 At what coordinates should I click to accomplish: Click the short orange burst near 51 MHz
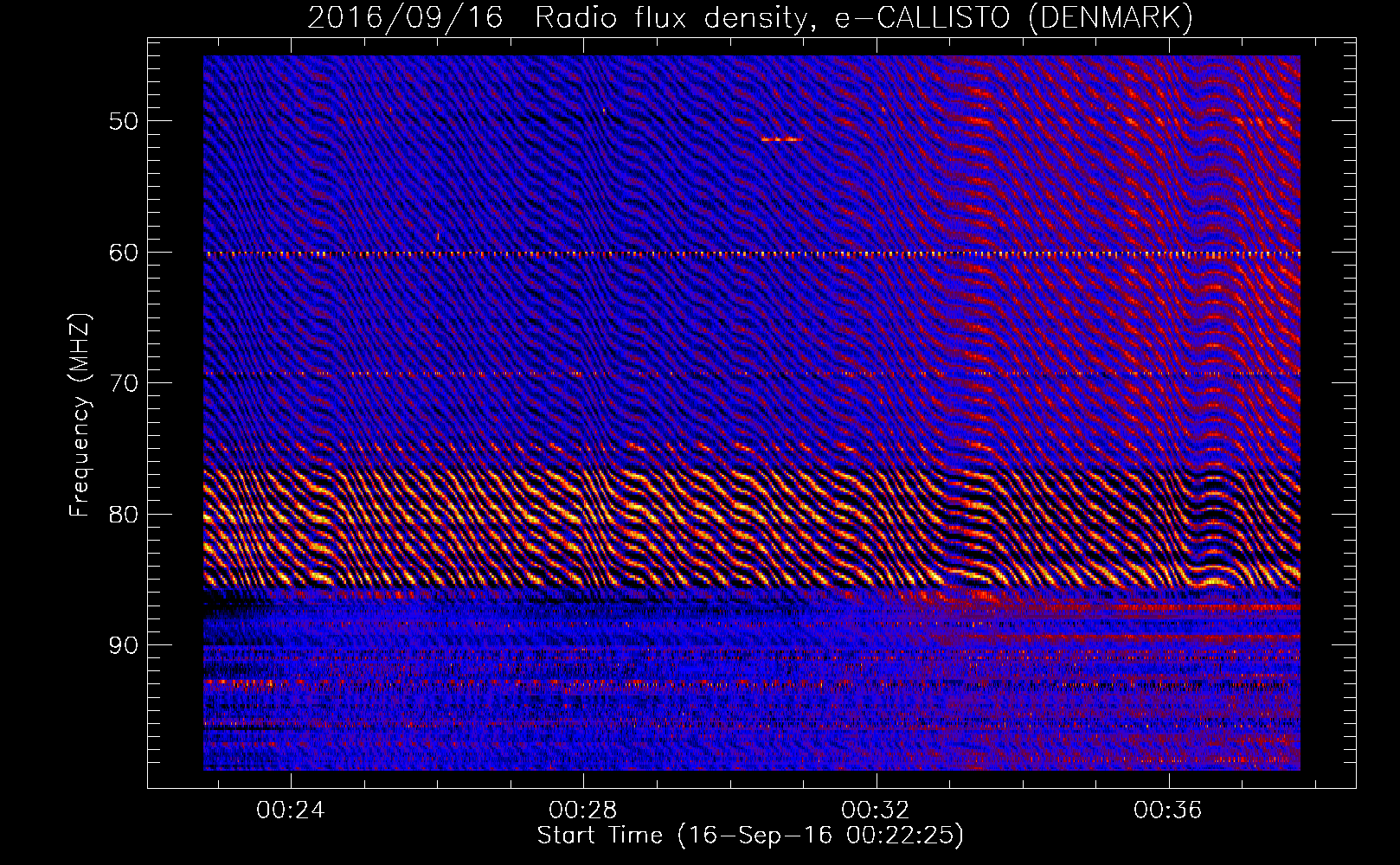coord(781,139)
